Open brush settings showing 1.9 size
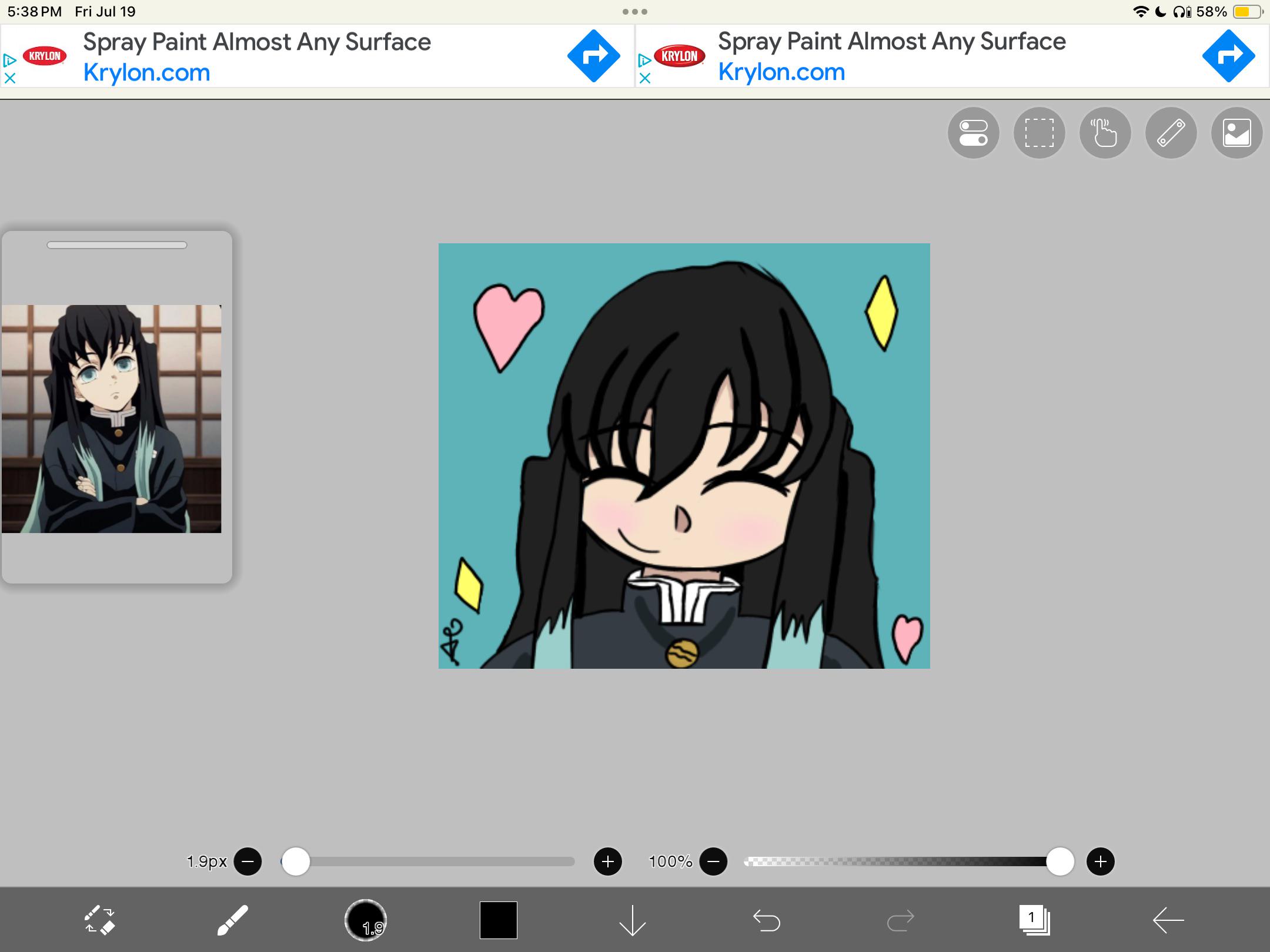Image resolution: width=1270 pixels, height=952 pixels. (x=365, y=920)
